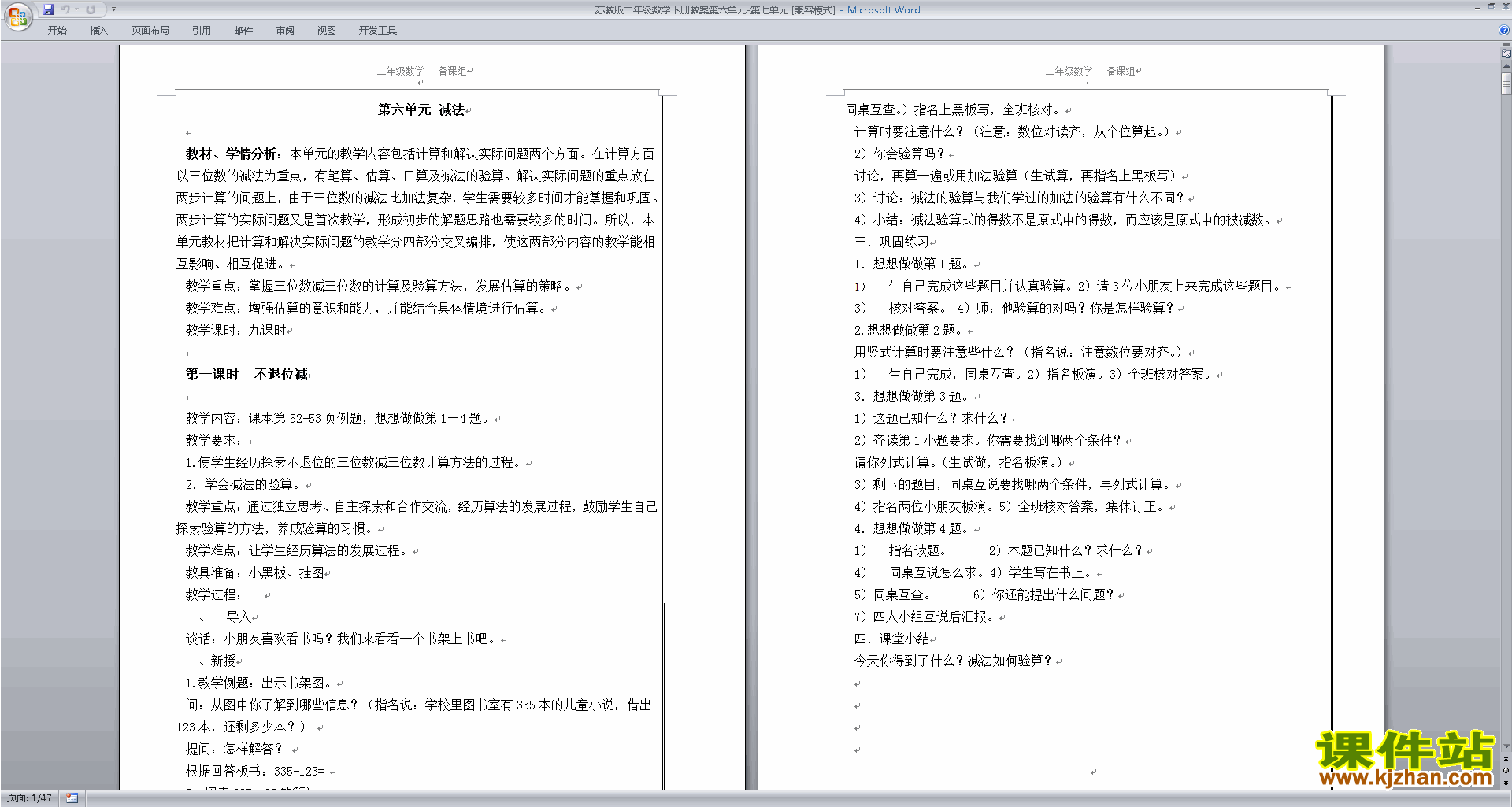Open Word Help question mark
Image resolution: width=1512 pixels, height=807 pixels.
pyautogui.click(x=1504, y=31)
